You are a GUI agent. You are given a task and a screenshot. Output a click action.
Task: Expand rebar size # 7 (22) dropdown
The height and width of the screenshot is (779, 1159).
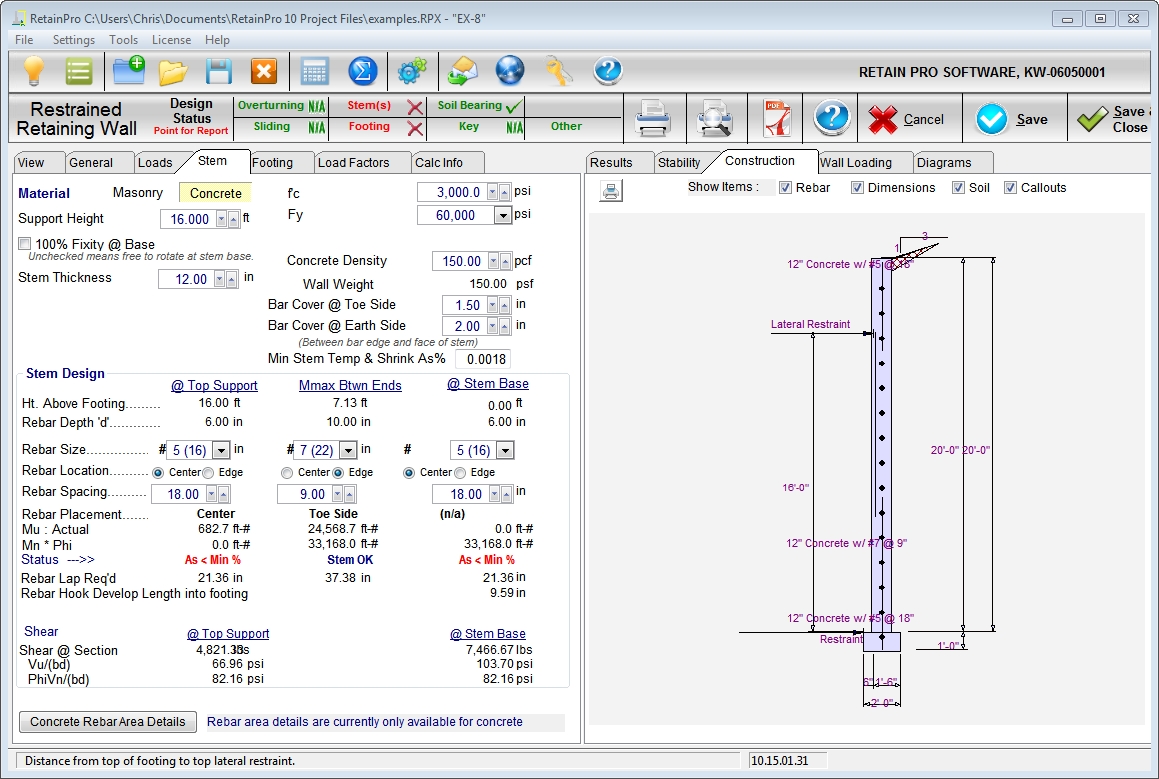(347, 450)
